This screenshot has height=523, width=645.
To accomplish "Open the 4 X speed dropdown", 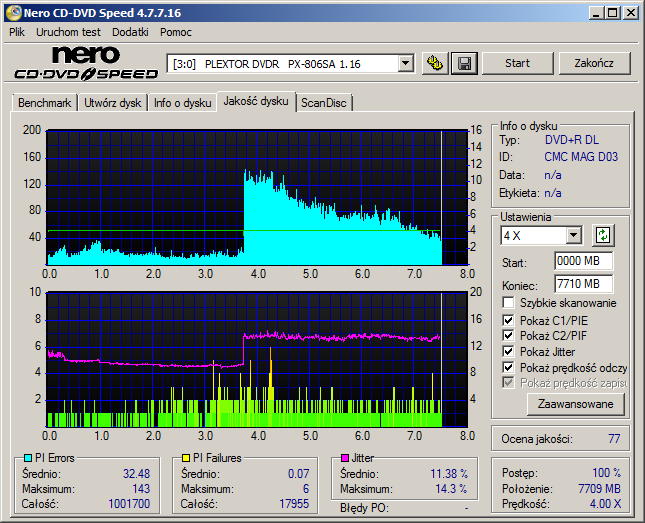I will pyautogui.click(x=573, y=236).
